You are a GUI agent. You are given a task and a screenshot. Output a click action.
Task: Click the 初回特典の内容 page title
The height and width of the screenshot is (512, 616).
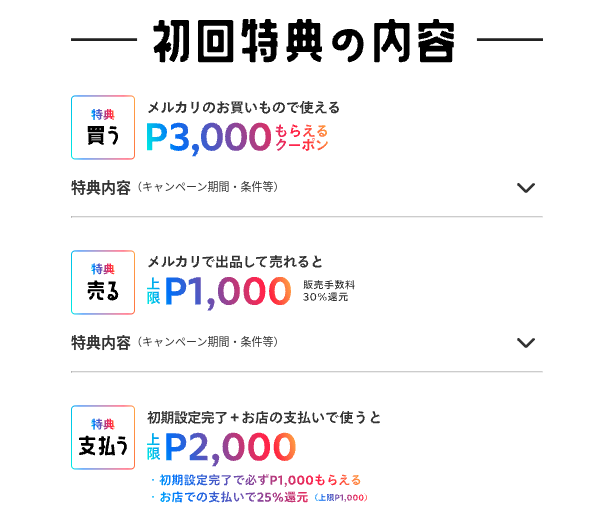304,41
